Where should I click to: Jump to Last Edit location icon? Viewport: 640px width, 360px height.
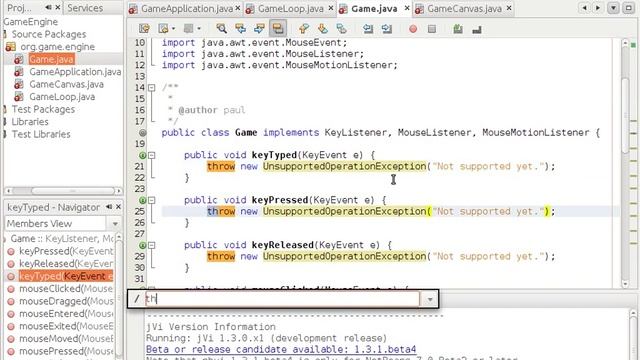pos(144,29)
